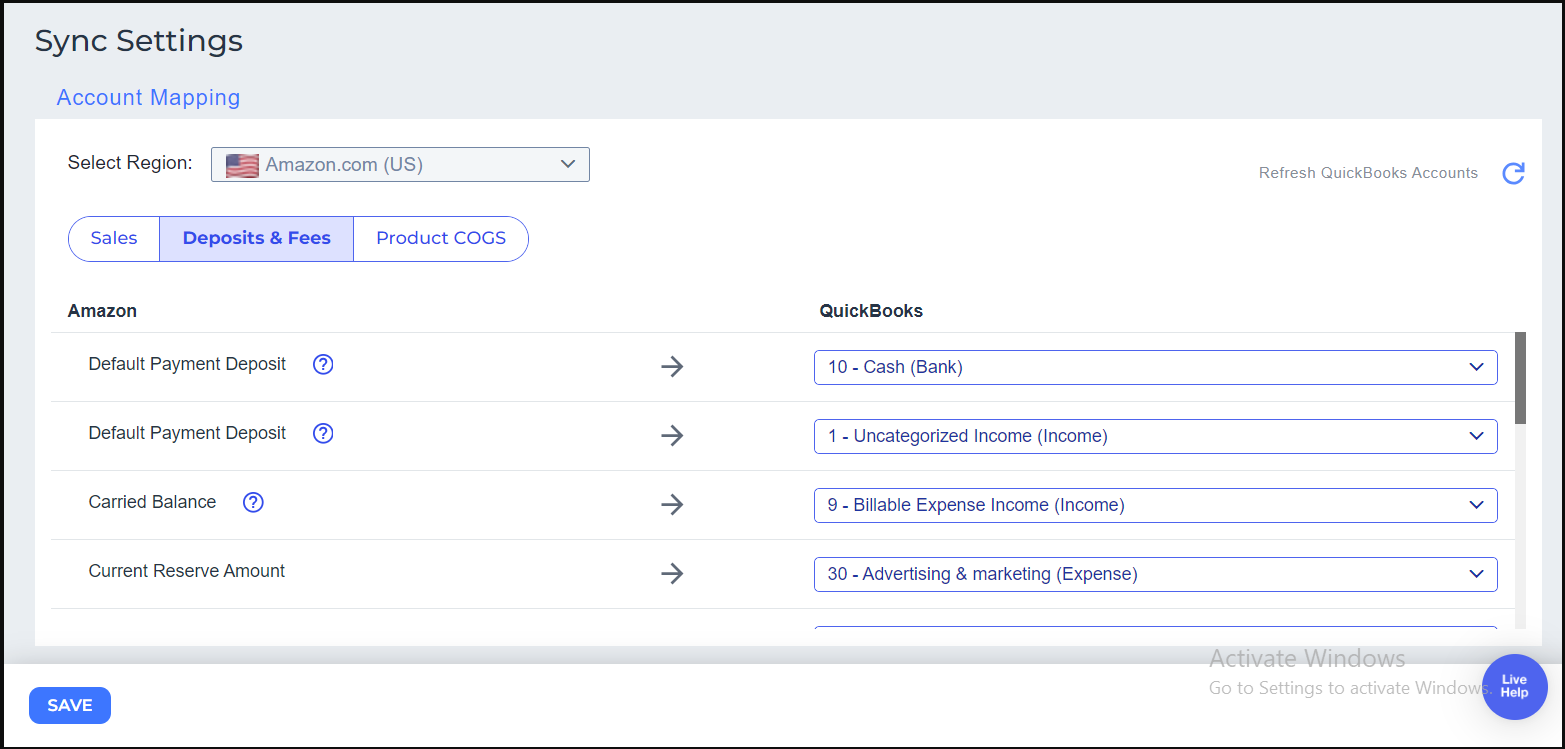Click the arrow icon pointing to Cash (Bank)
This screenshot has width=1565, height=749.
coord(672,367)
